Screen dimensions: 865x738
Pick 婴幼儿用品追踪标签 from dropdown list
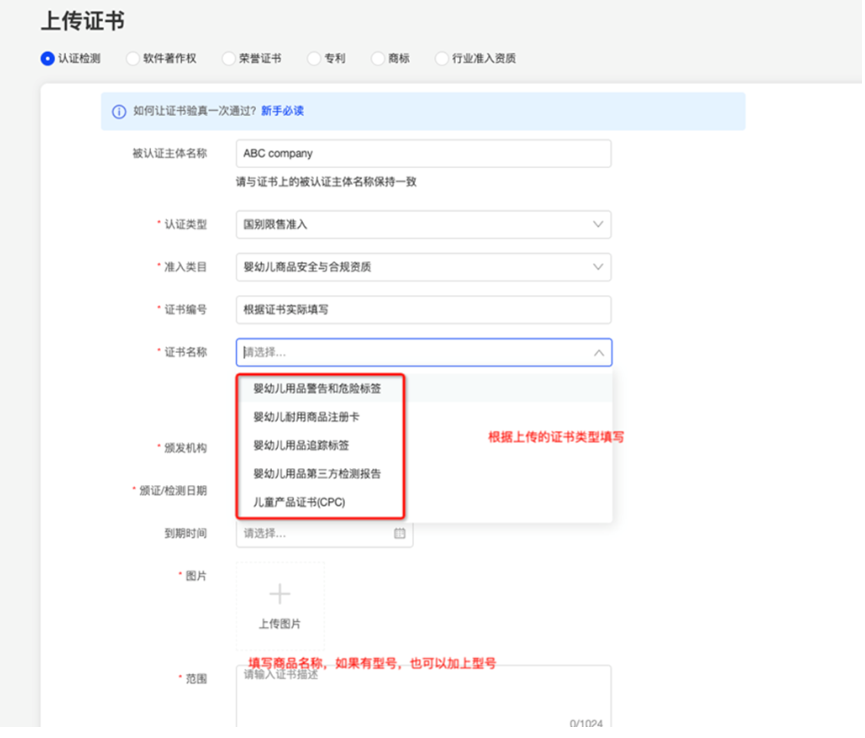tap(301, 445)
